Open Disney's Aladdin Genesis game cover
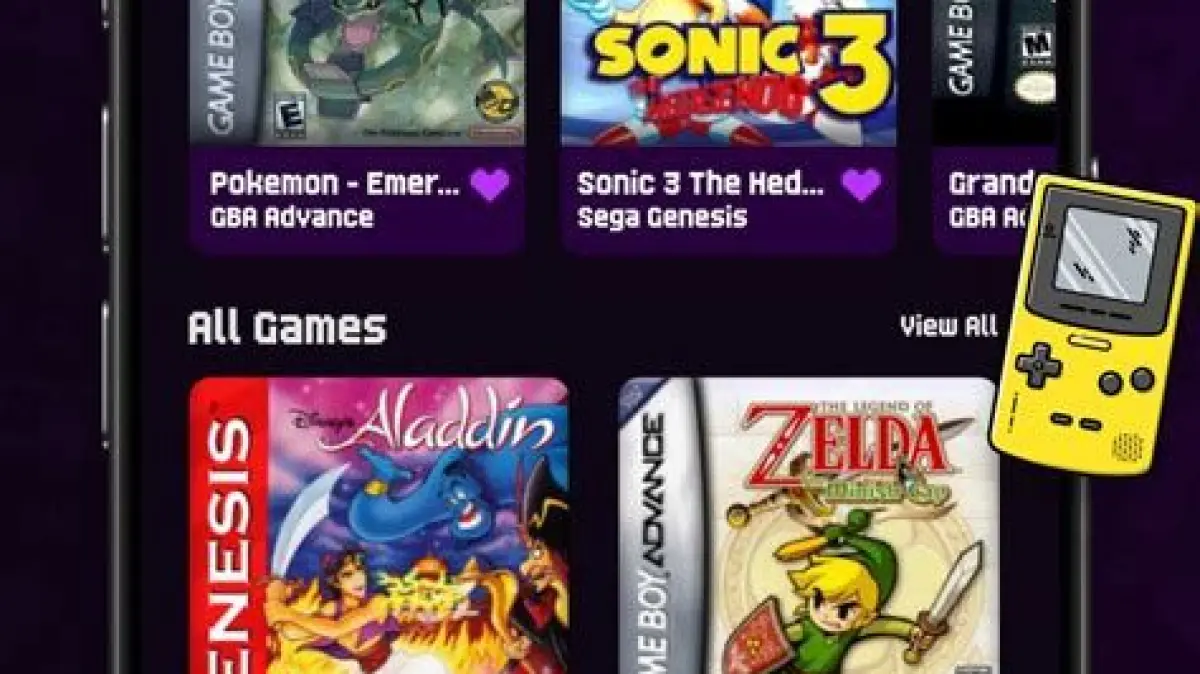The height and width of the screenshot is (674, 1200). click(379, 526)
